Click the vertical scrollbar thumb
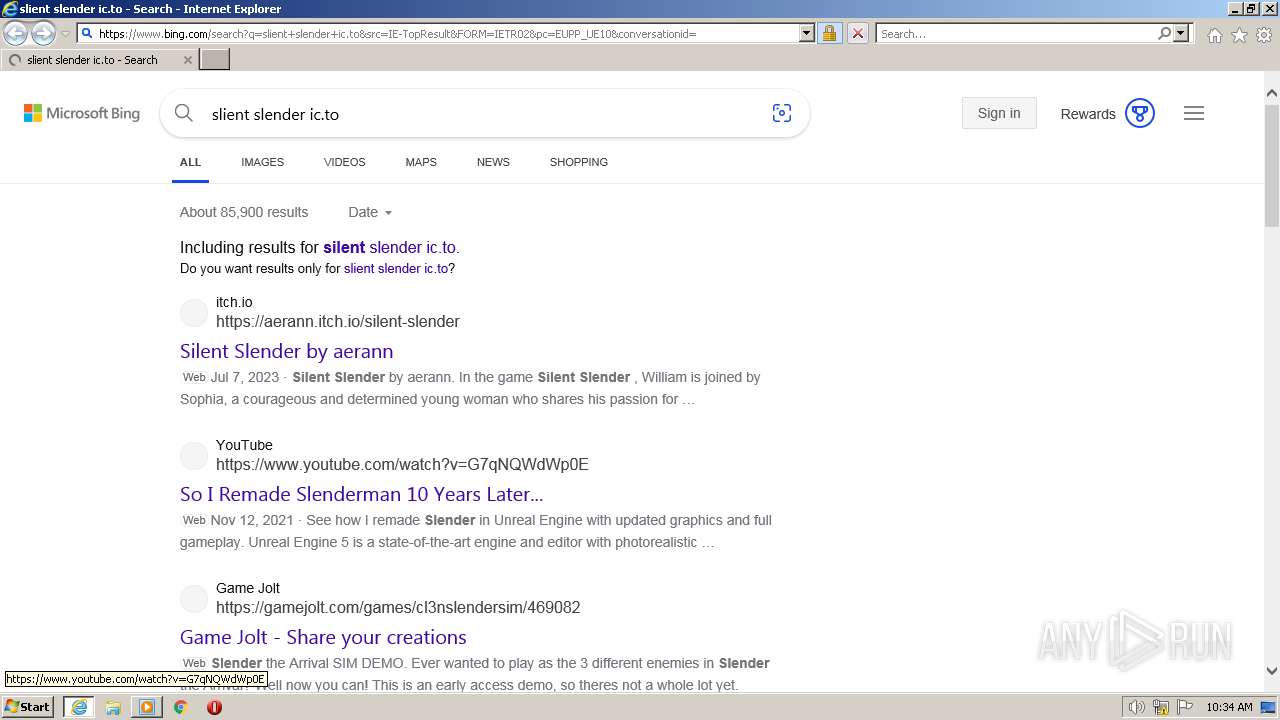This screenshot has width=1280, height=720. click(1272, 165)
